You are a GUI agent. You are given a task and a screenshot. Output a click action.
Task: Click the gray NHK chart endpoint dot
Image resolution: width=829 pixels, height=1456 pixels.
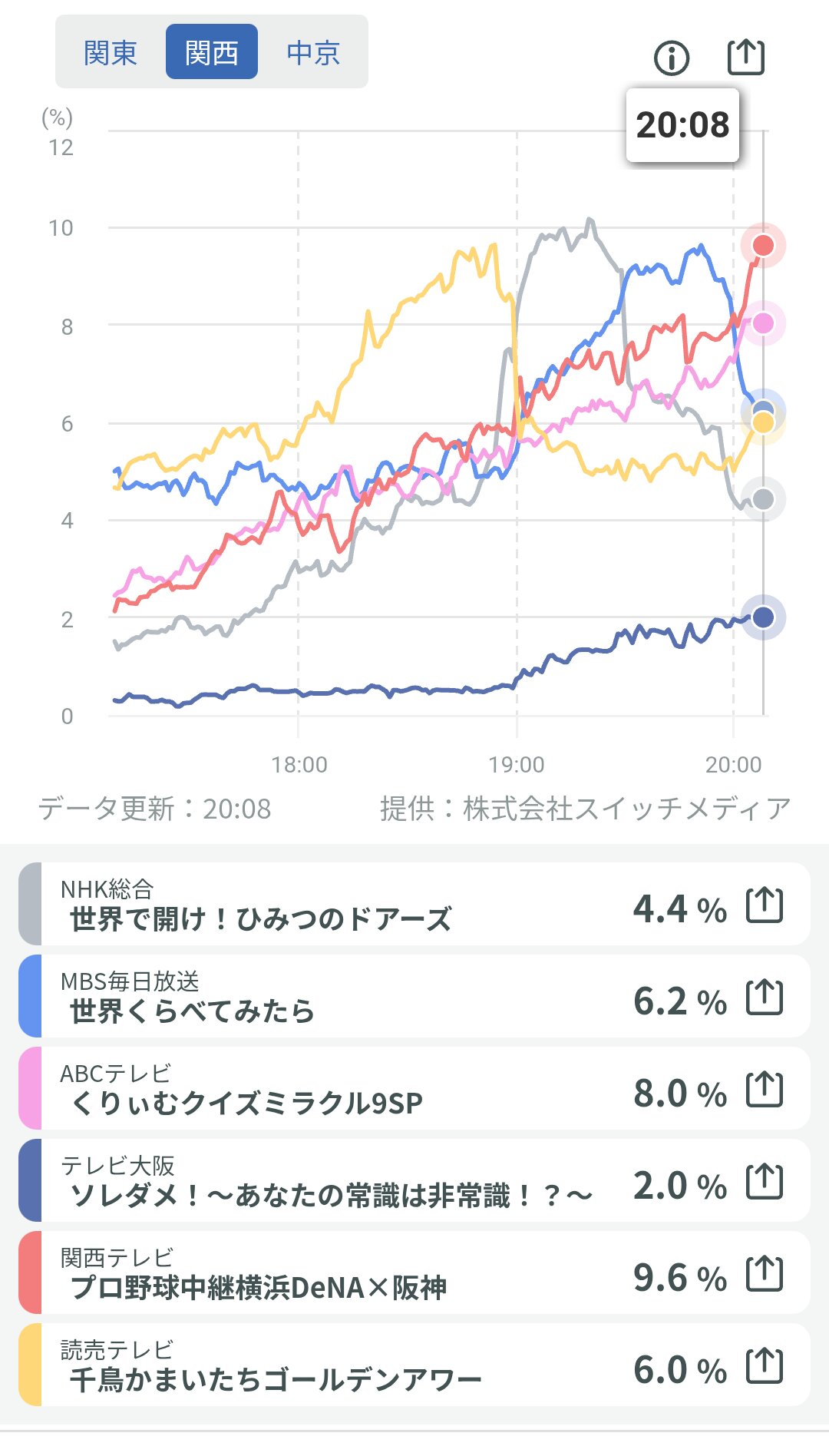pos(763,499)
